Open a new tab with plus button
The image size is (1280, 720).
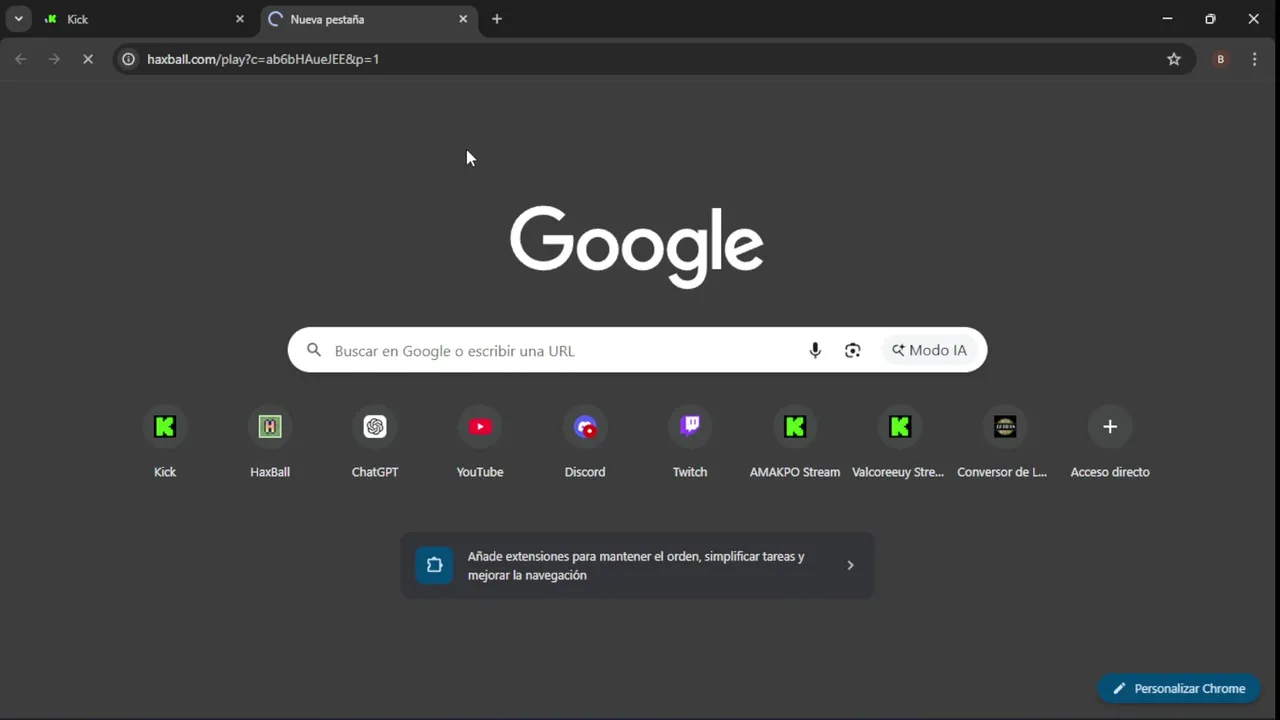pos(497,19)
